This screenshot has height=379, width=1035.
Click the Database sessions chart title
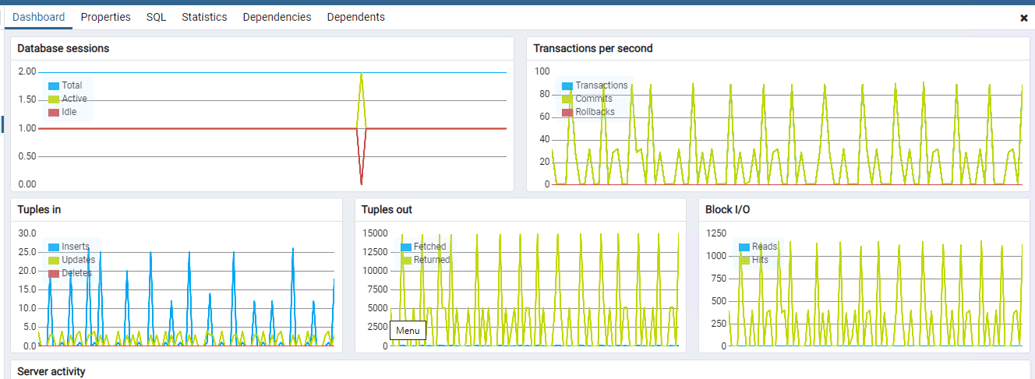63,48
